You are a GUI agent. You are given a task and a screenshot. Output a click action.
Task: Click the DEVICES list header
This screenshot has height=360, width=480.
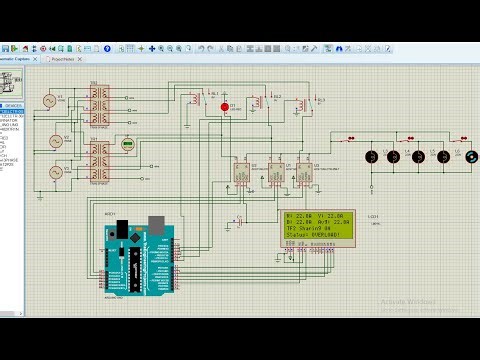pyautogui.click(x=13, y=106)
